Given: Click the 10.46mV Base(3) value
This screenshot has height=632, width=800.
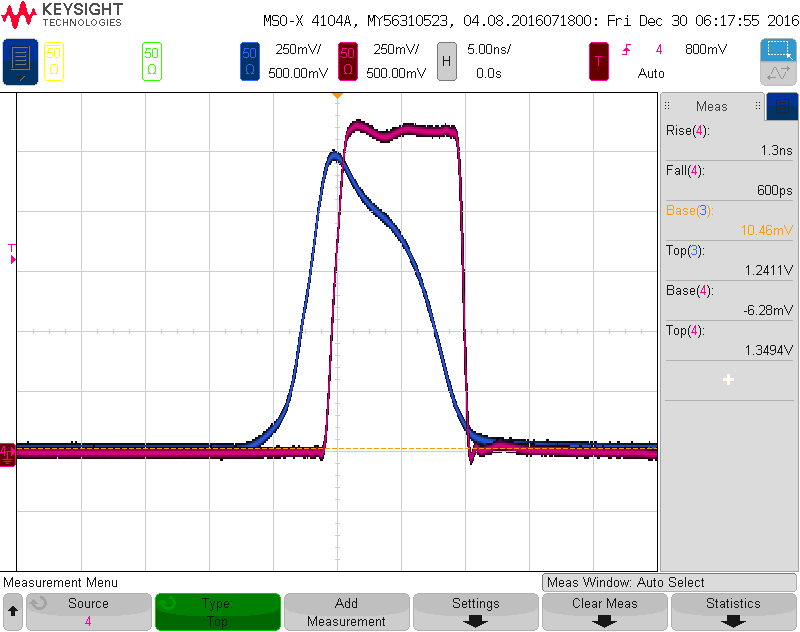Looking at the screenshot, I should [767, 231].
